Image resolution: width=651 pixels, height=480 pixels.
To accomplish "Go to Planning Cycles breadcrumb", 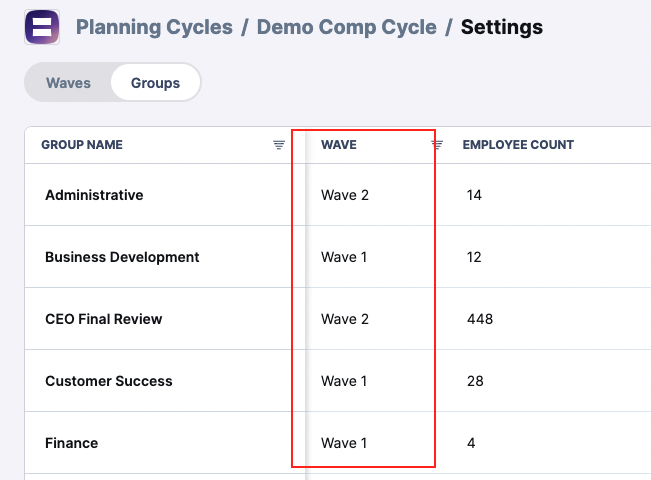I will (x=154, y=27).
